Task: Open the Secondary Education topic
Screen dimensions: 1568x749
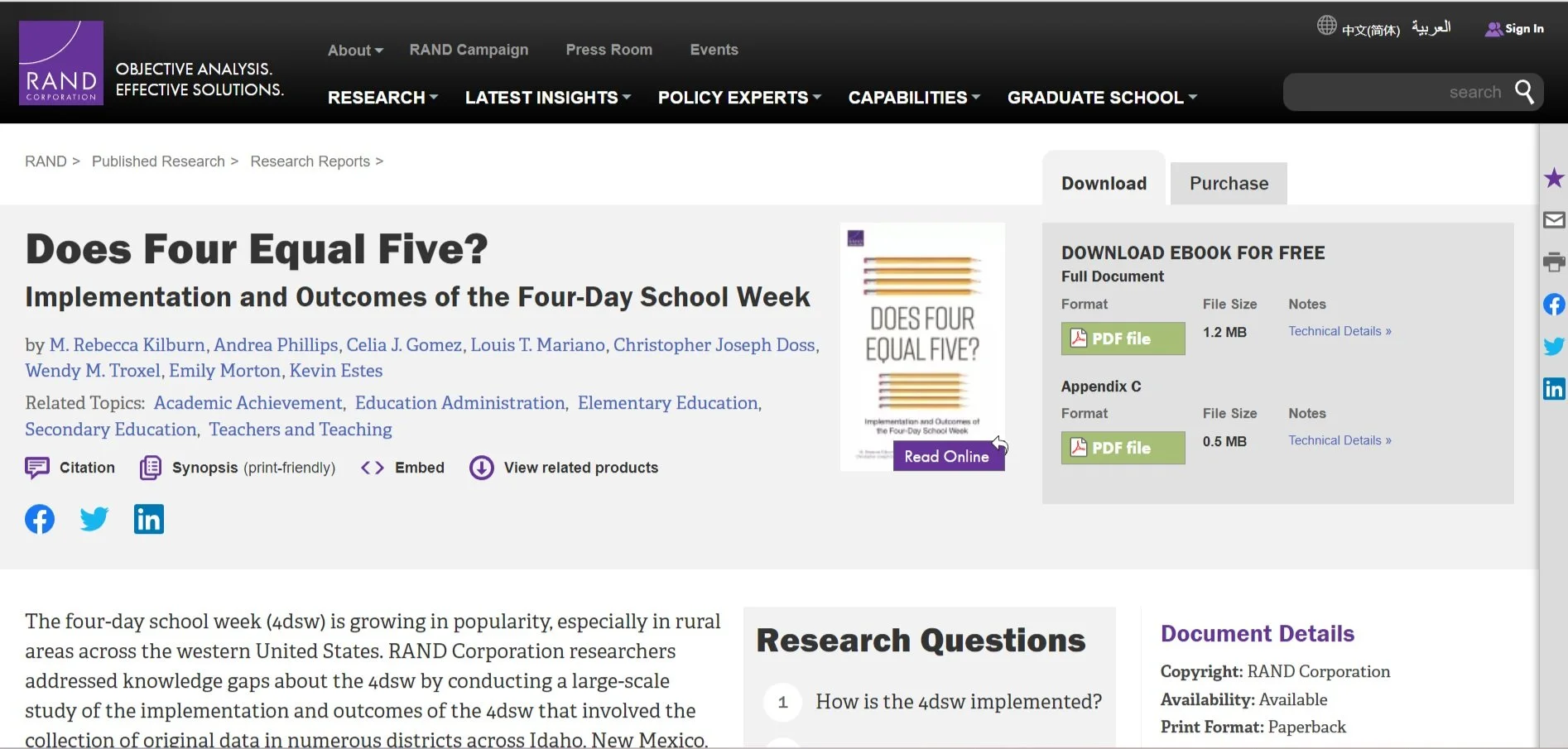Action: 110,430
